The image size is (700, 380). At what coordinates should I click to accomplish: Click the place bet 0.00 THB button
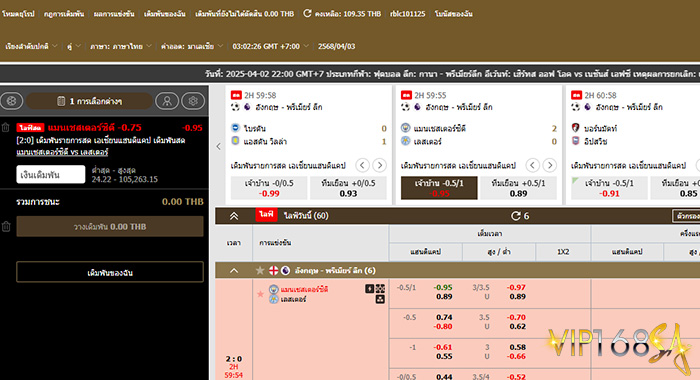click(x=110, y=226)
